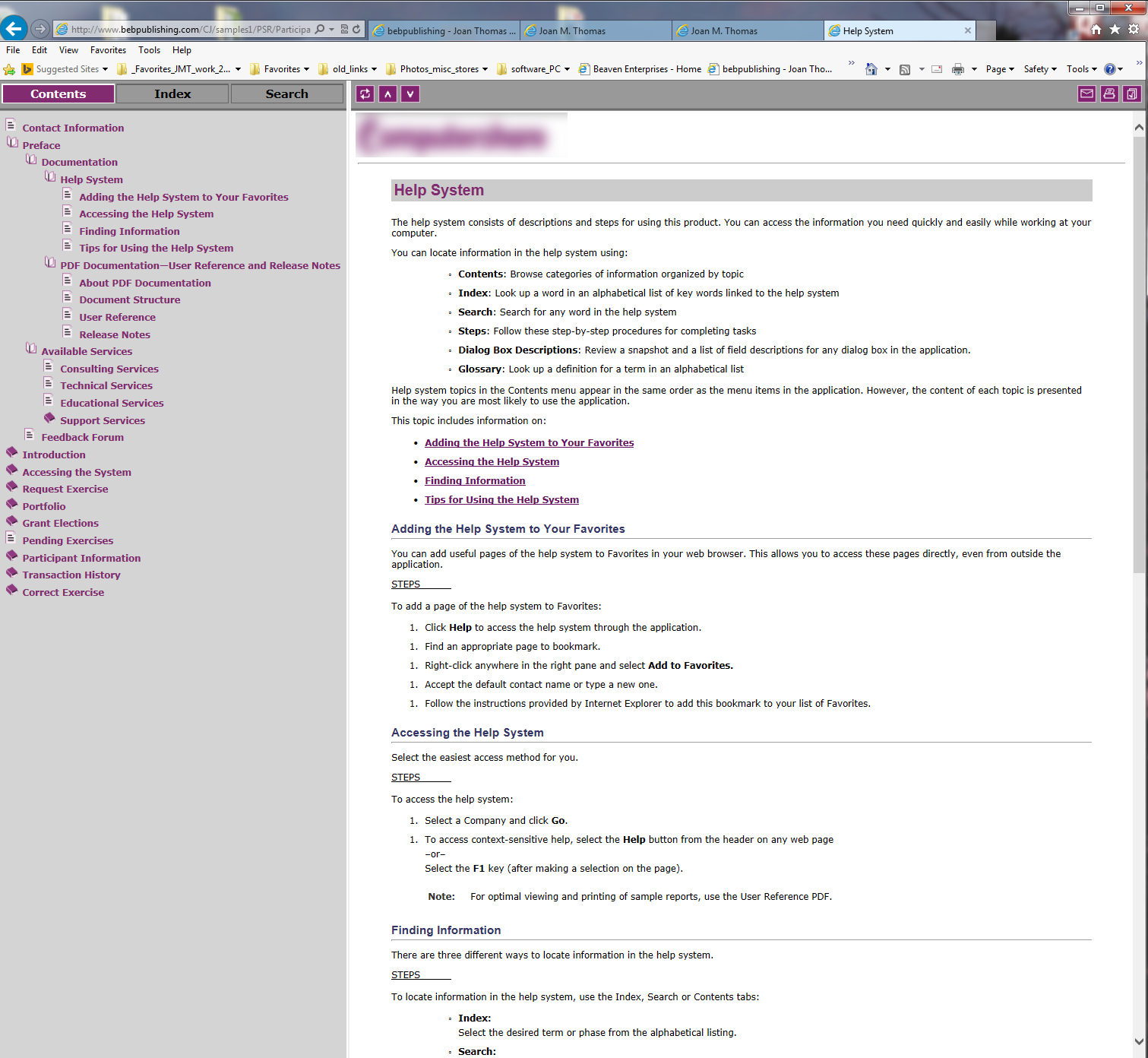Click the RSS feeds icon in command bar
The height and width of the screenshot is (1058, 1148).
click(x=904, y=69)
